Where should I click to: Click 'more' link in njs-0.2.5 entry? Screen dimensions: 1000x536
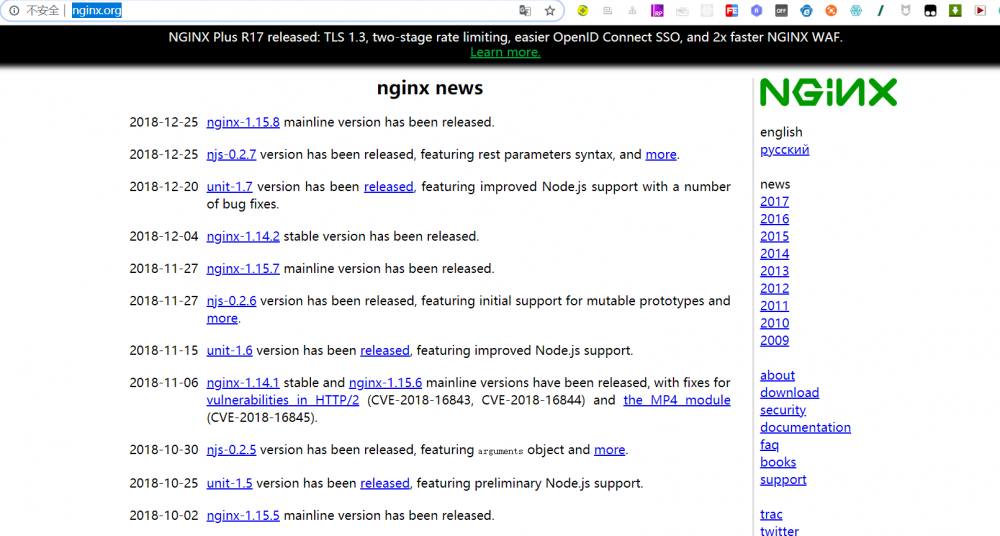609,450
